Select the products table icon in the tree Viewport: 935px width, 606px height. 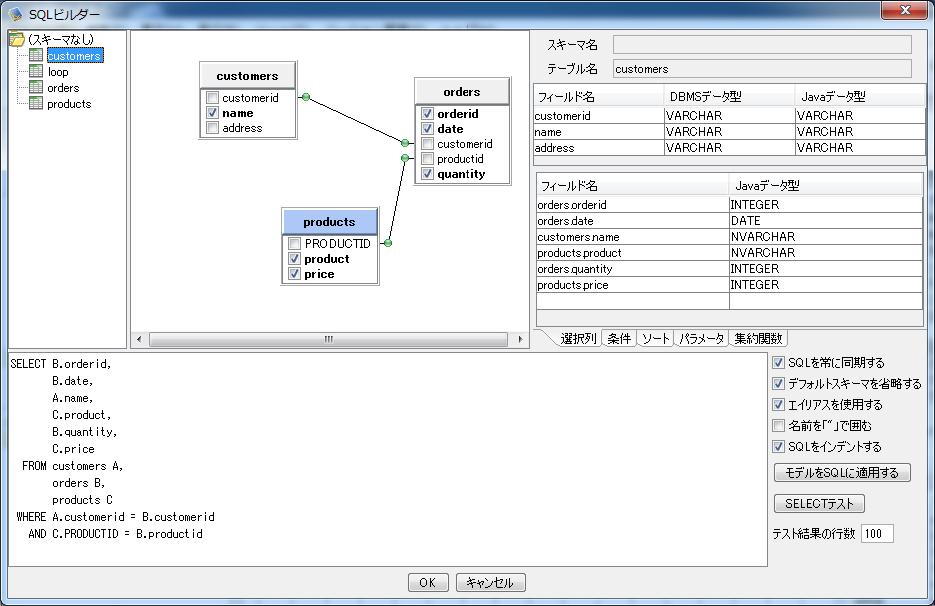34,103
